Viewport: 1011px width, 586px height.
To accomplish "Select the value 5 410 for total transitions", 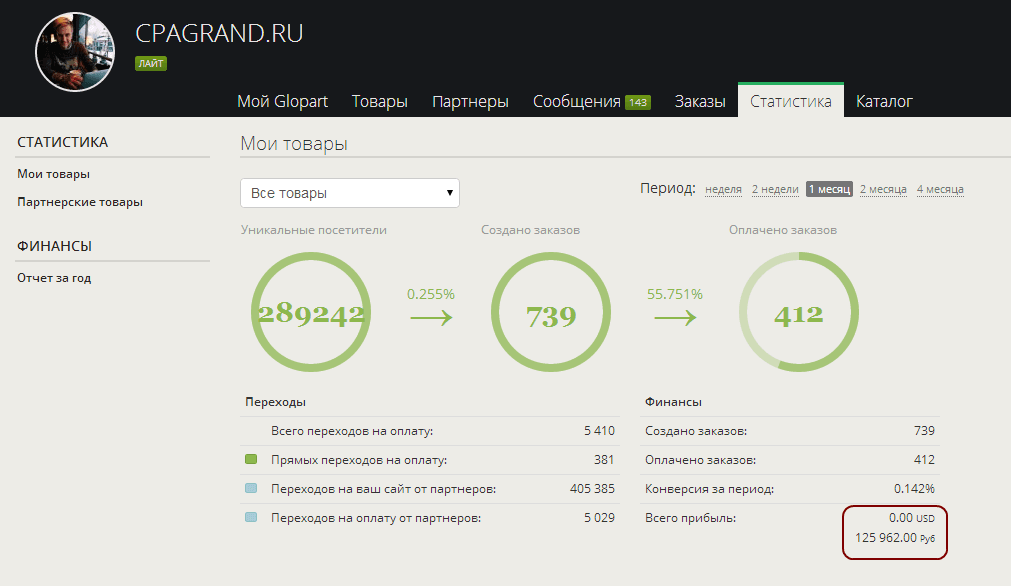I will tap(599, 431).
